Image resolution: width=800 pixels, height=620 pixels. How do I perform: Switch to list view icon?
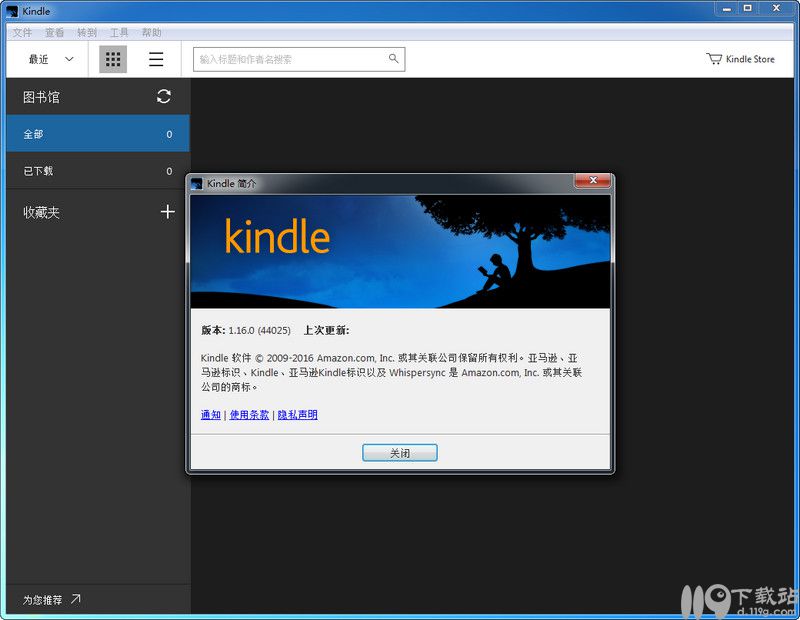[156, 59]
